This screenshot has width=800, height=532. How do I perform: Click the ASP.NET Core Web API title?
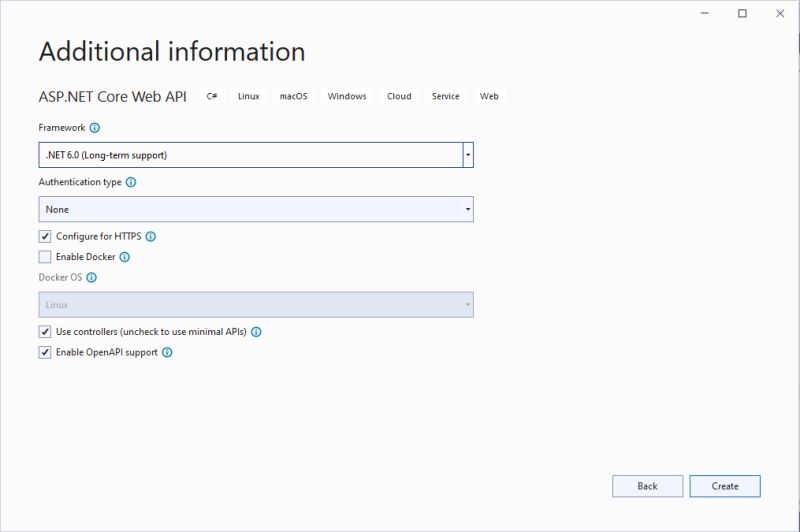[113, 97]
